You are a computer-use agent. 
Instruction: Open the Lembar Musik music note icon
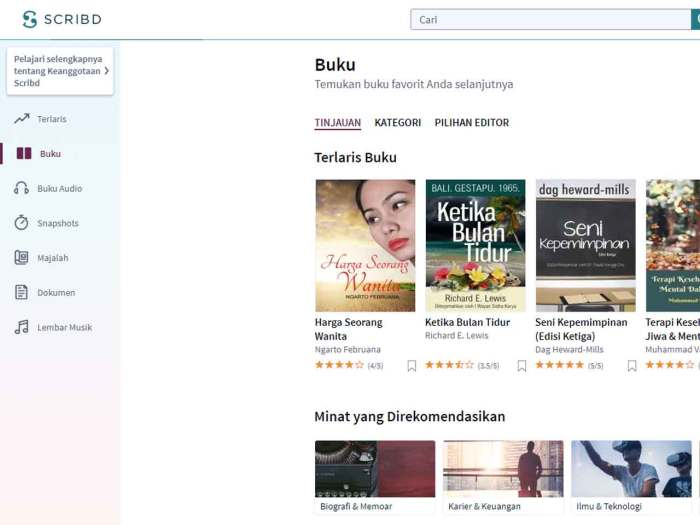click(x=21, y=327)
